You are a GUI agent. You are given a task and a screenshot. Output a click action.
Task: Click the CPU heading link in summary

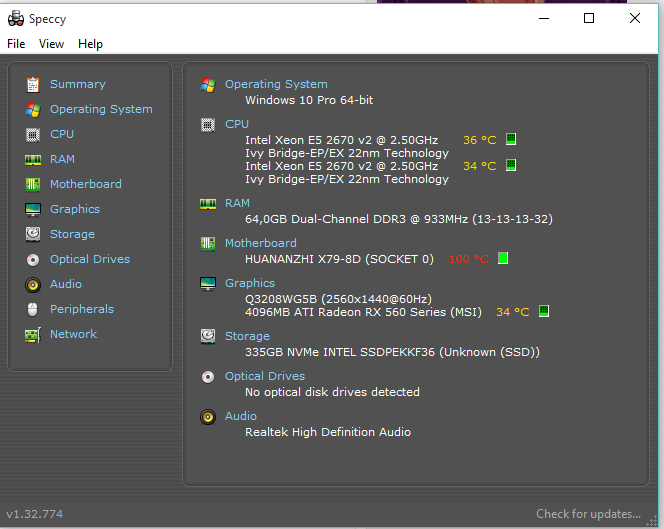[237, 125]
